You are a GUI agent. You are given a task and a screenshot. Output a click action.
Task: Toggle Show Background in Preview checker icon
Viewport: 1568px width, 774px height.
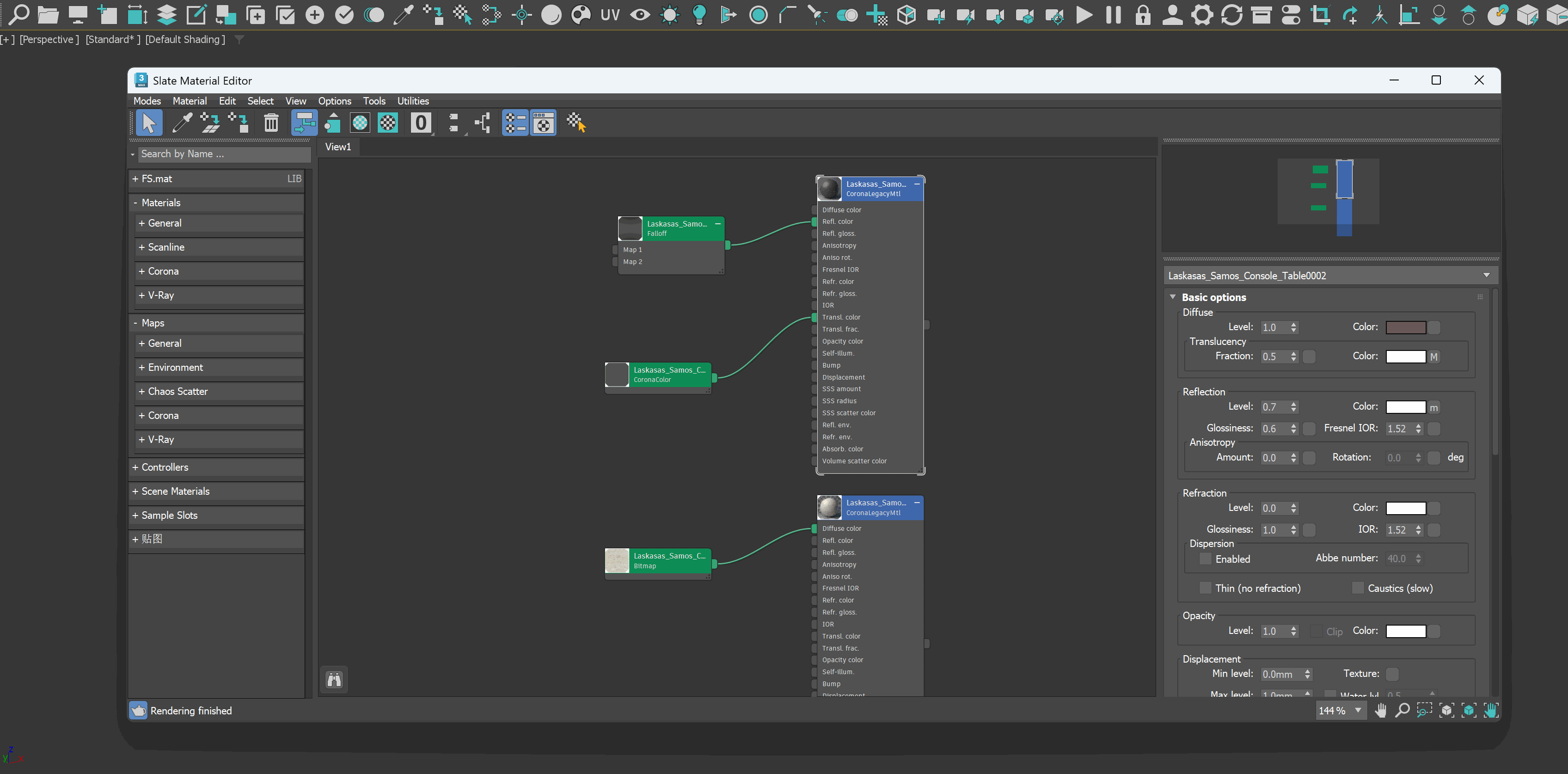click(x=388, y=123)
